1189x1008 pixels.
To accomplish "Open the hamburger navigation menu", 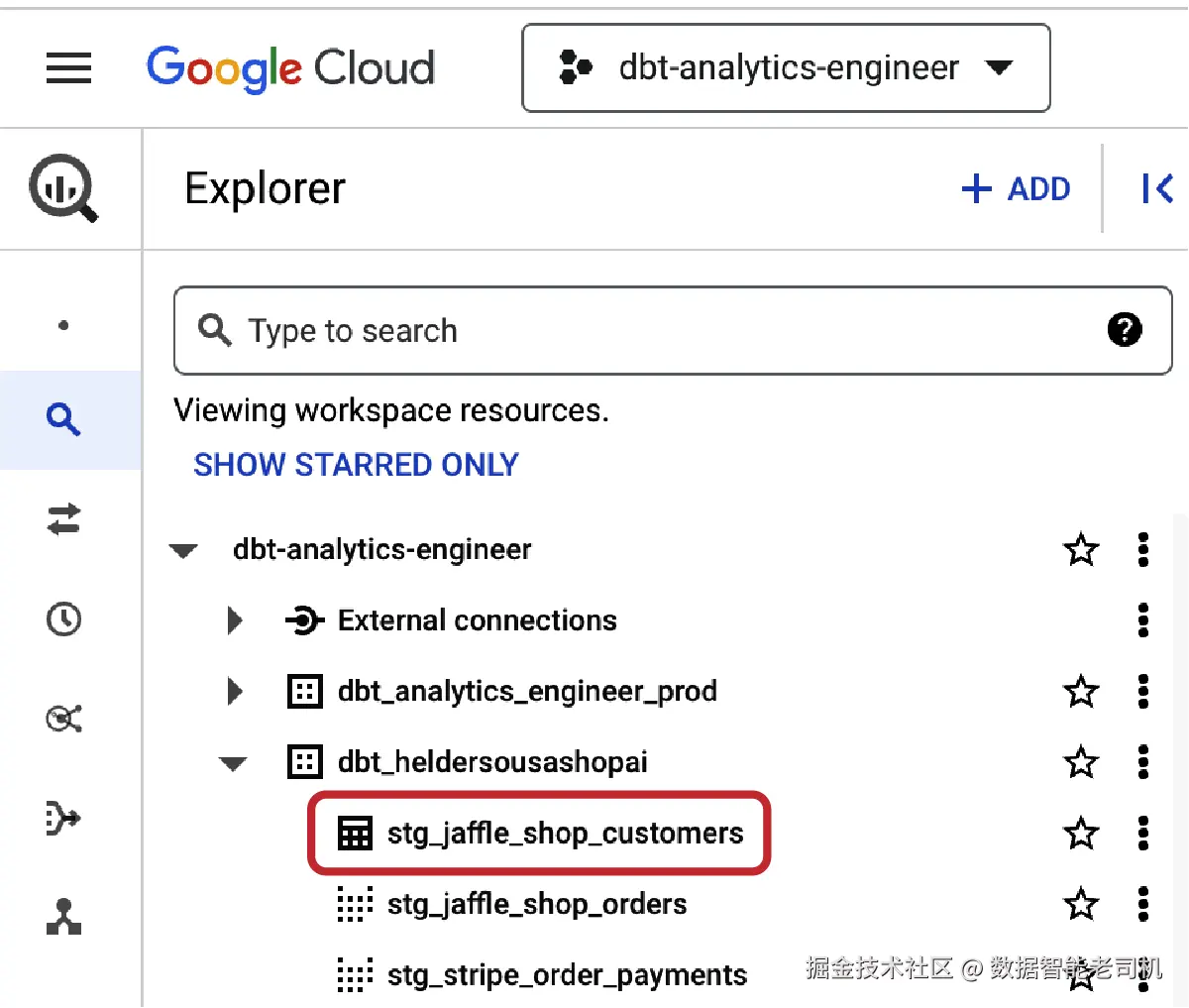I will [68, 68].
